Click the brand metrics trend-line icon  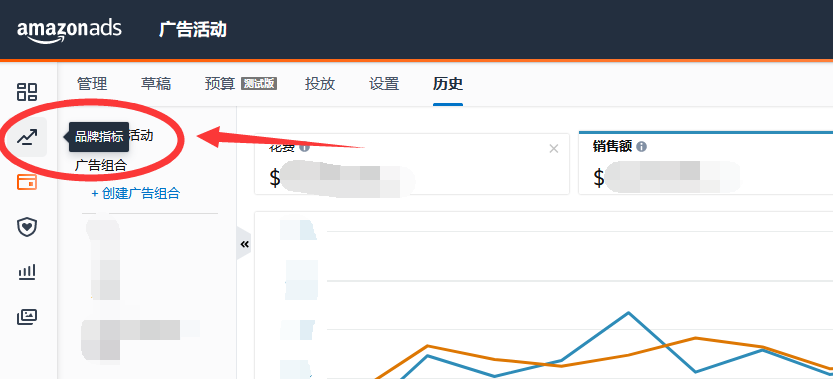(27, 137)
